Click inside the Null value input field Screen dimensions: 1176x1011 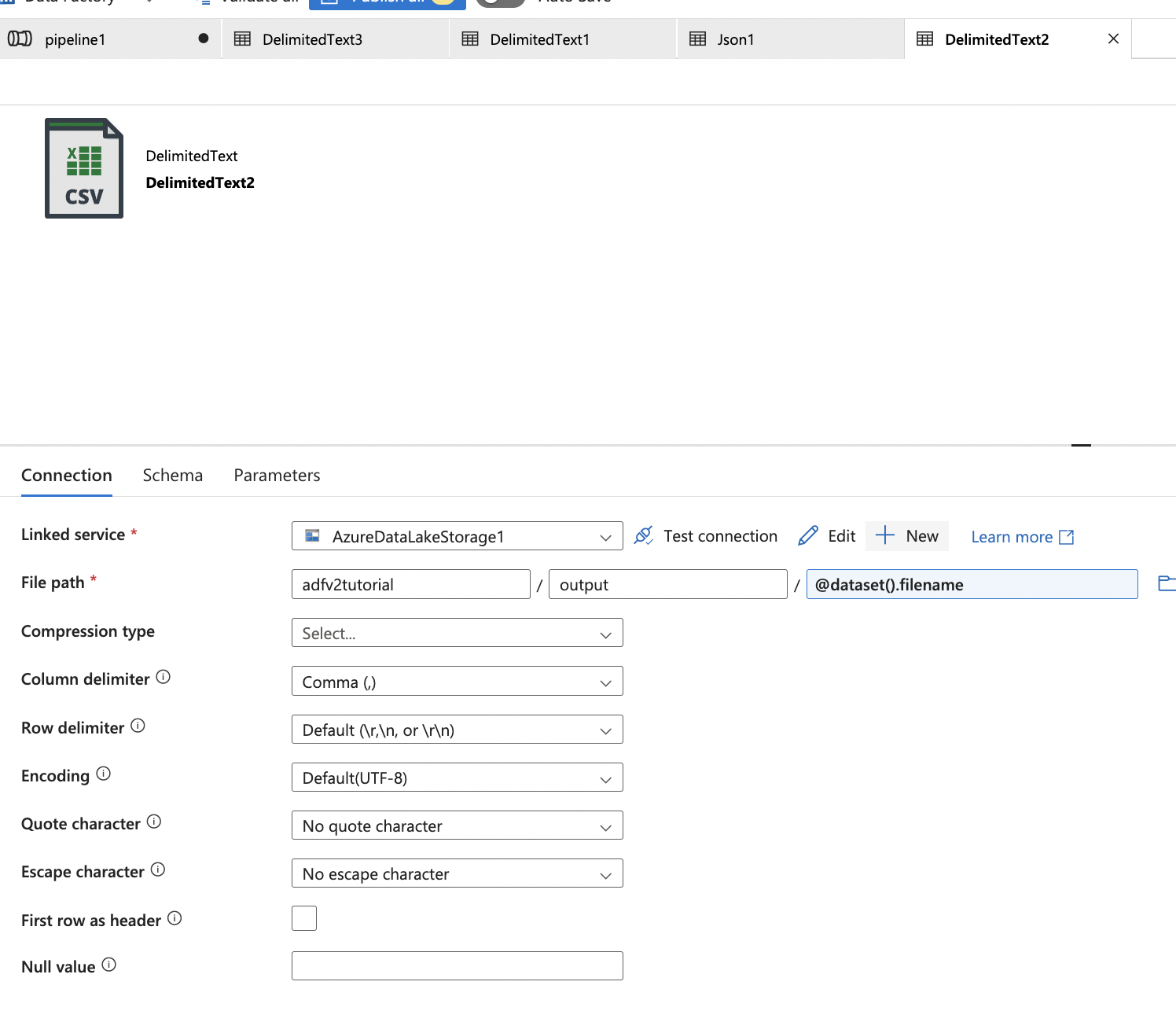click(456, 965)
